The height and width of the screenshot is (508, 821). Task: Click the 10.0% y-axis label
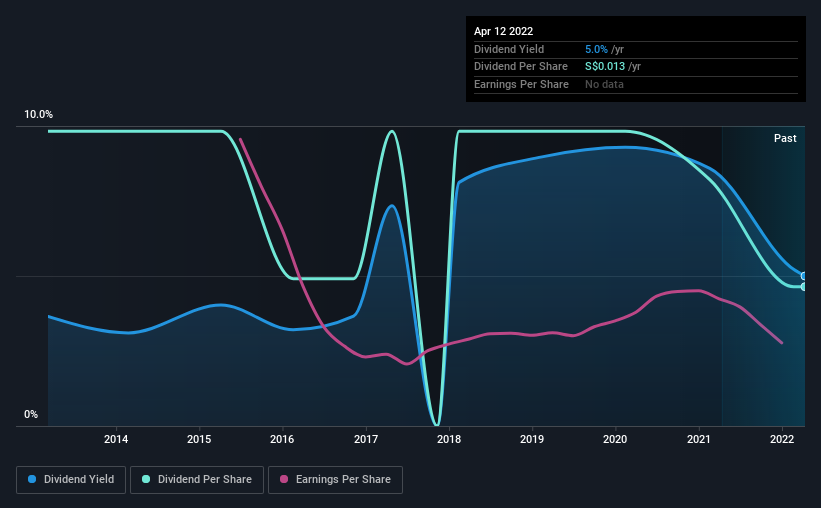pos(38,114)
